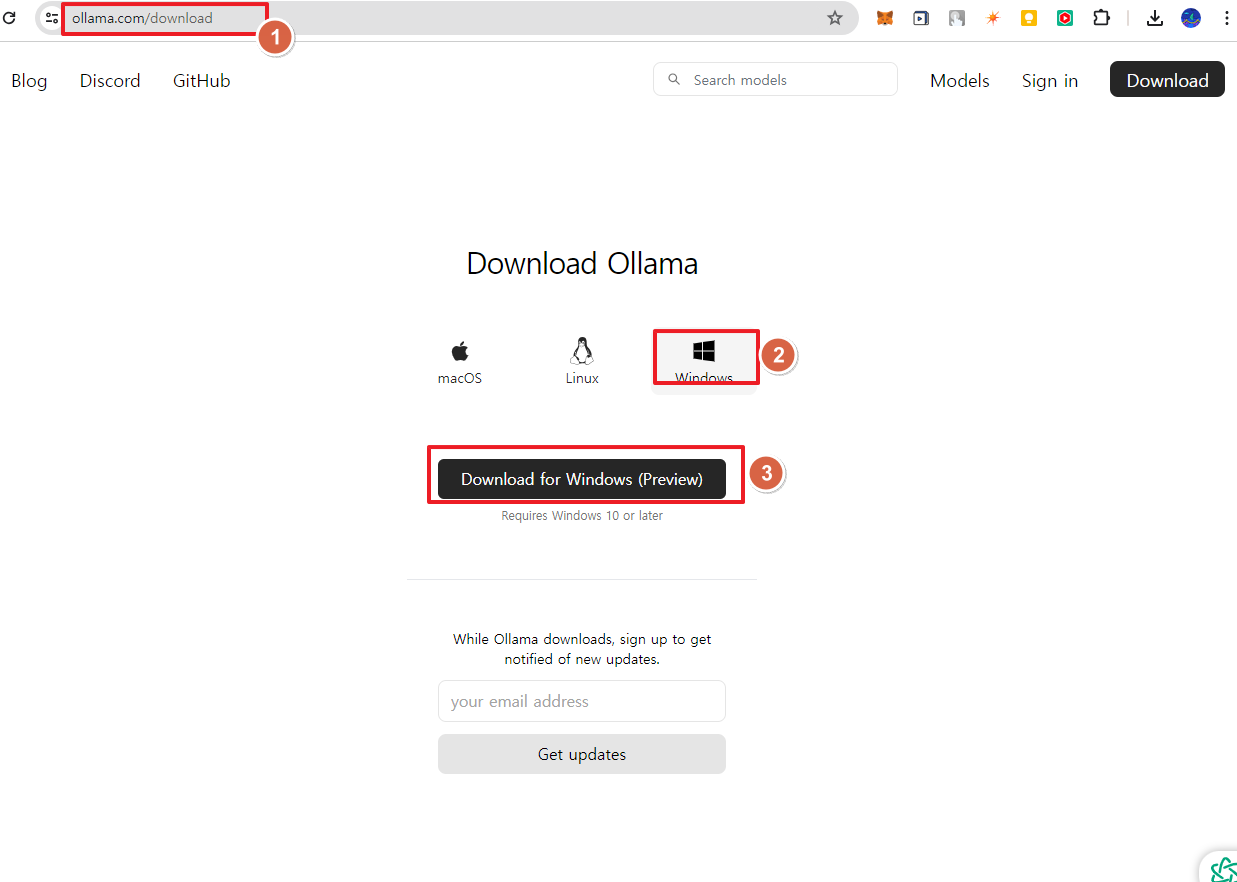Open the MetaMask fox extension
1237x882 pixels.
(x=885, y=18)
